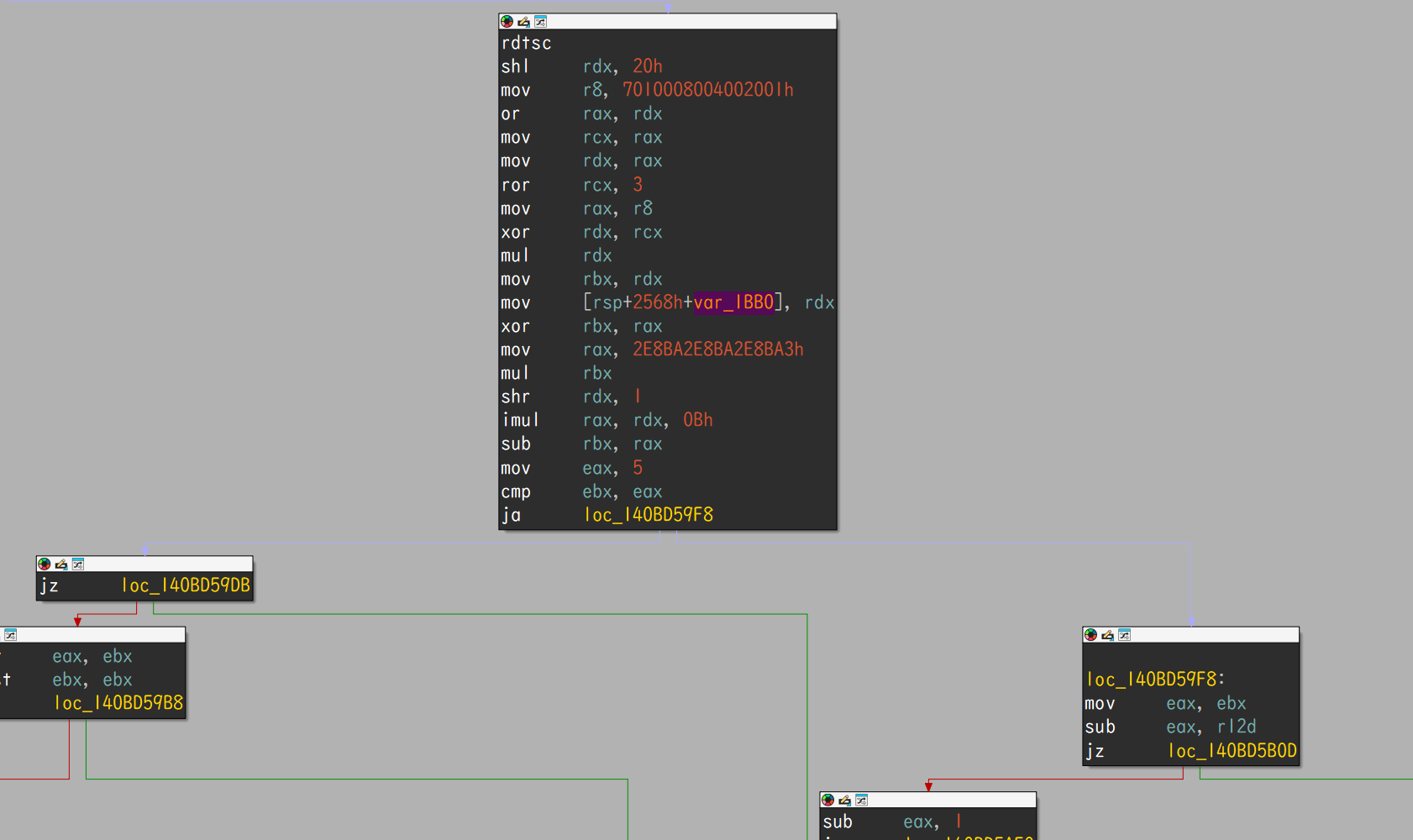Select the 'cmp ebx, eax' instruction
Image resolution: width=1413 pixels, height=840 pixels.
pos(581,491)
